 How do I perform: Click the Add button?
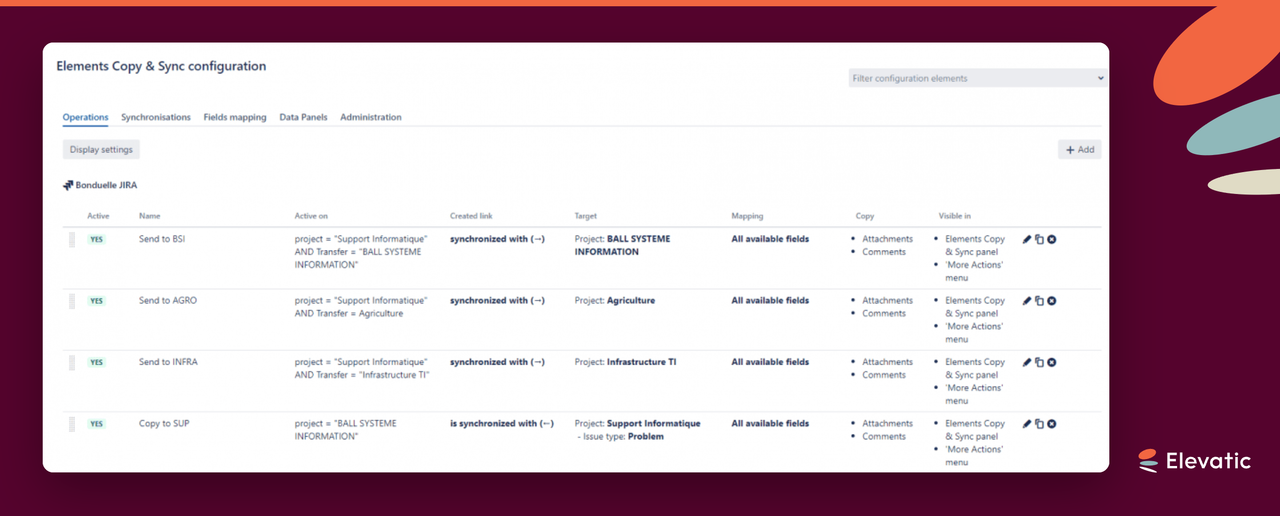[x=1080, y=149]
